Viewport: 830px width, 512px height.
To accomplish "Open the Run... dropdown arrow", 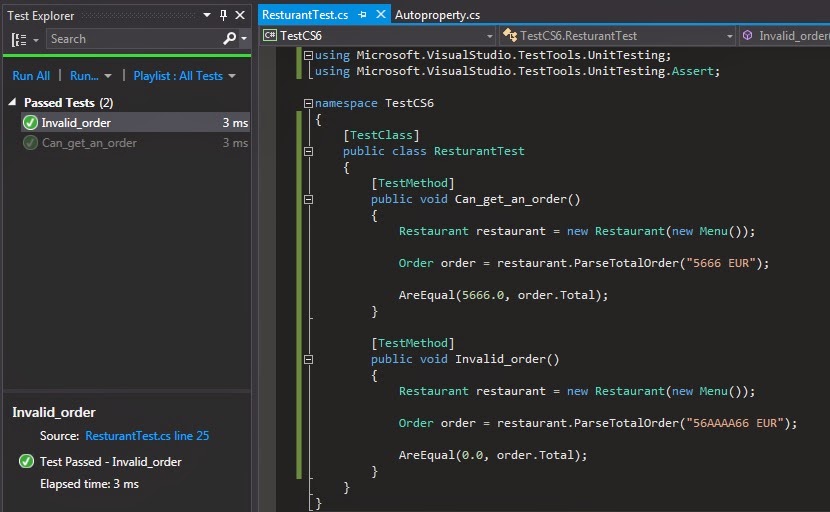I will [108, 76].
